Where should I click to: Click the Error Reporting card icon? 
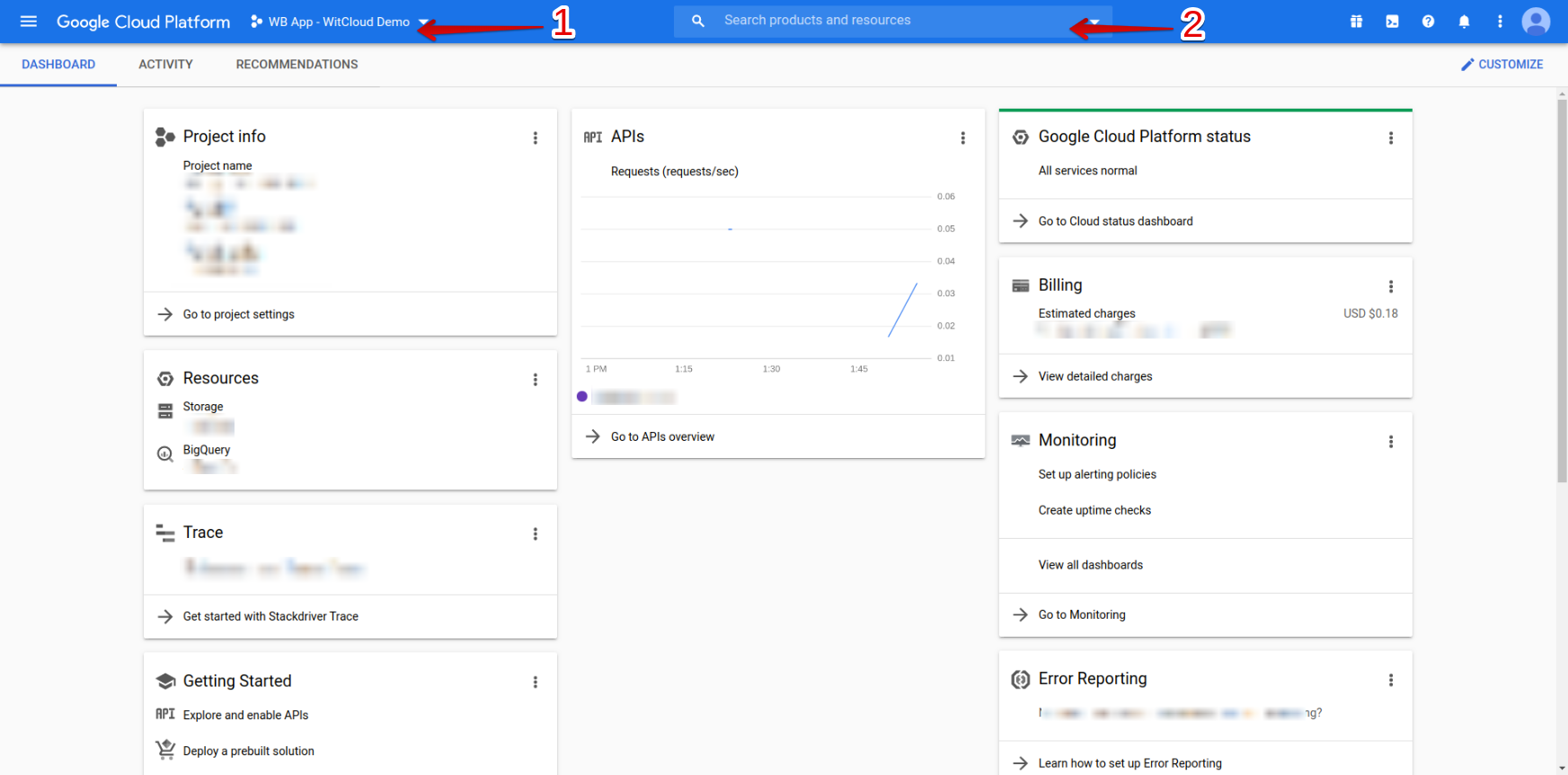coord(1021,679)
